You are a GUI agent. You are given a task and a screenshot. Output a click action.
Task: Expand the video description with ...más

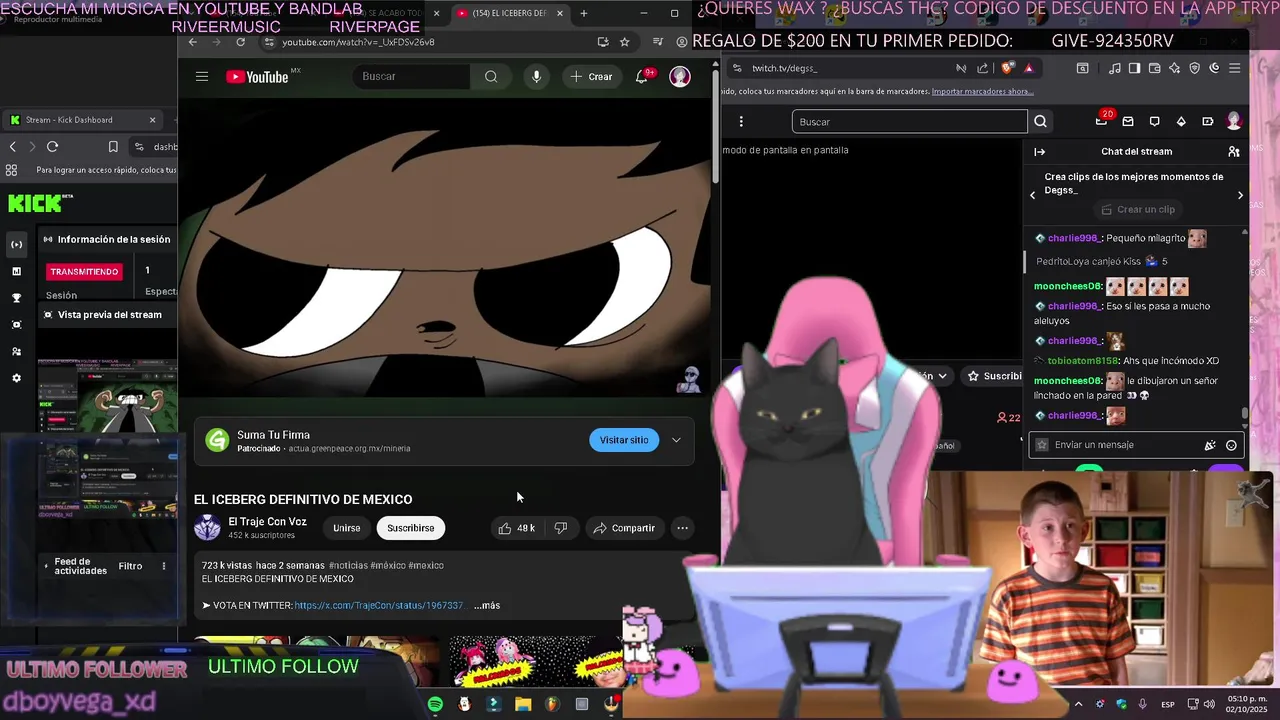click(487, 605)
